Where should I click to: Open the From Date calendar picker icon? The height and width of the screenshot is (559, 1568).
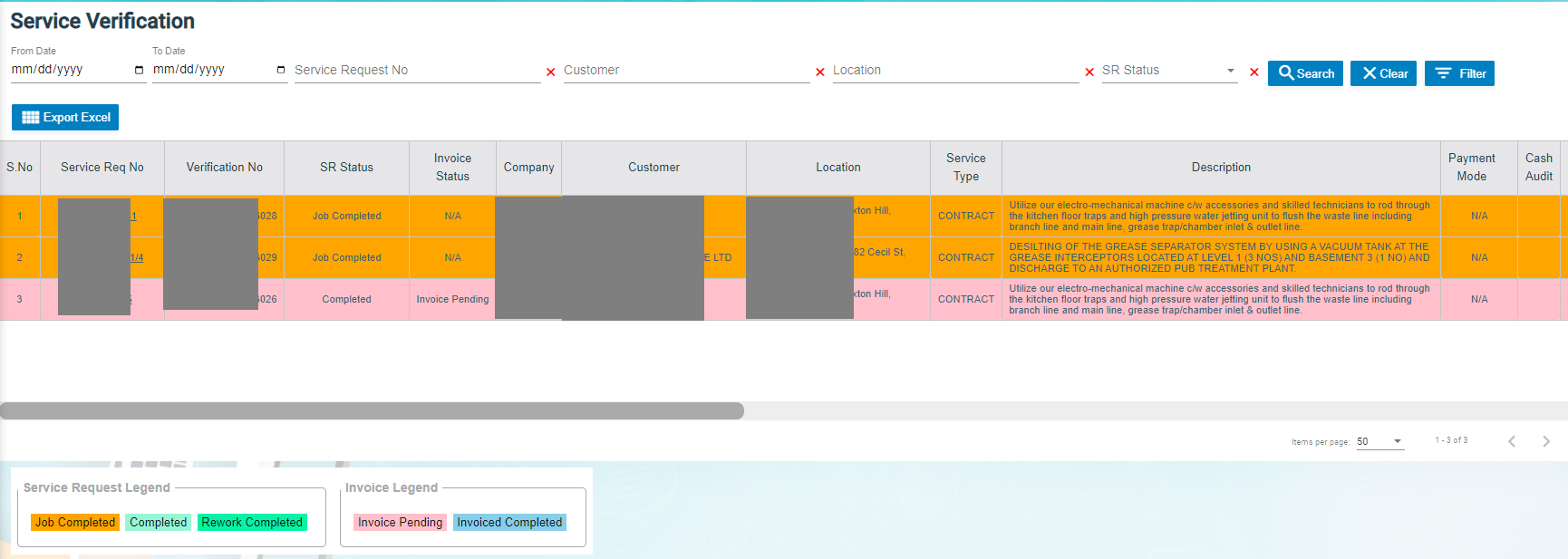[x=139, y=70]
